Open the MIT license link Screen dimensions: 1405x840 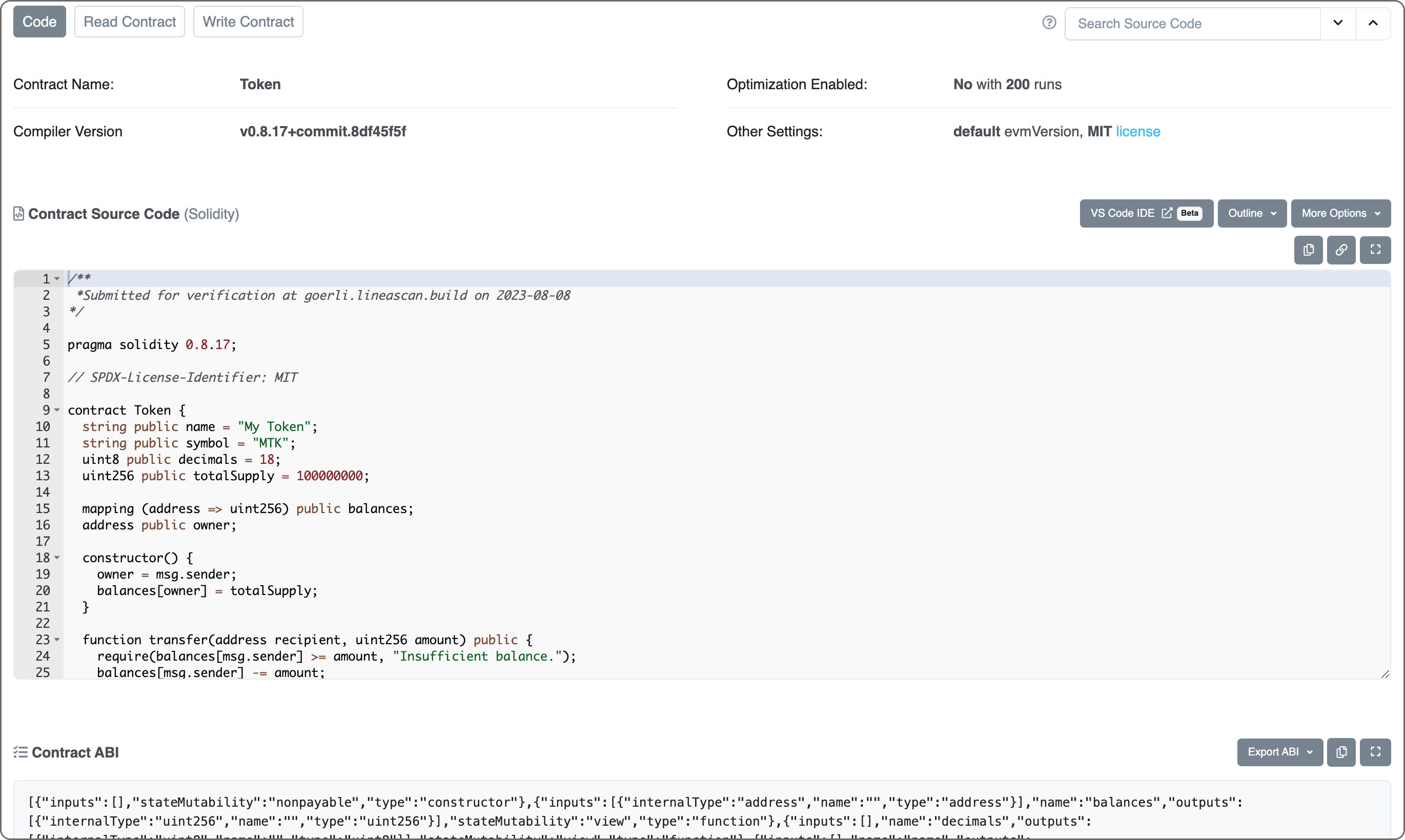[x=1138, y=131]
